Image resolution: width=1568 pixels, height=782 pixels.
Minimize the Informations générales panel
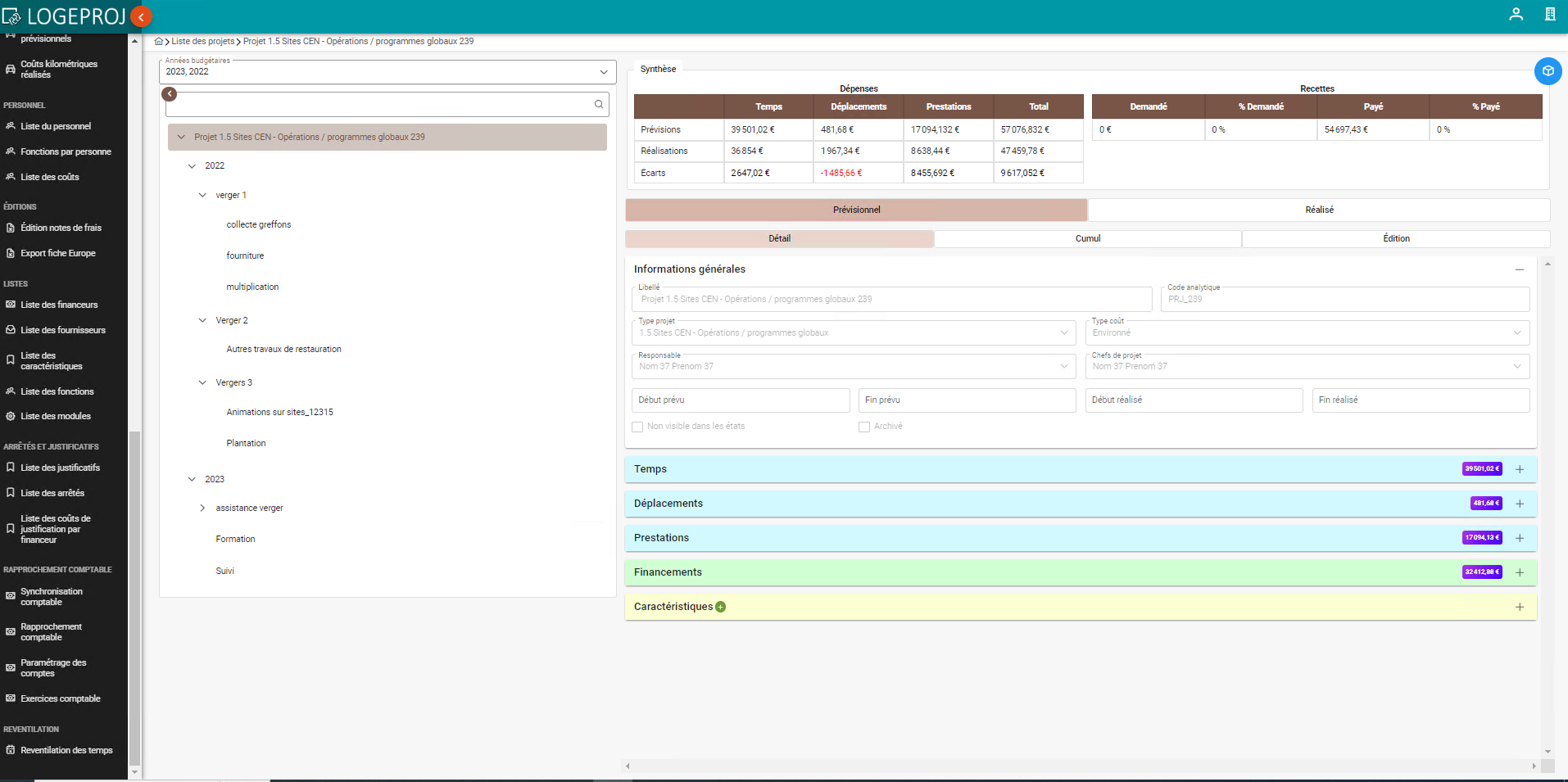click(1519, 269)
